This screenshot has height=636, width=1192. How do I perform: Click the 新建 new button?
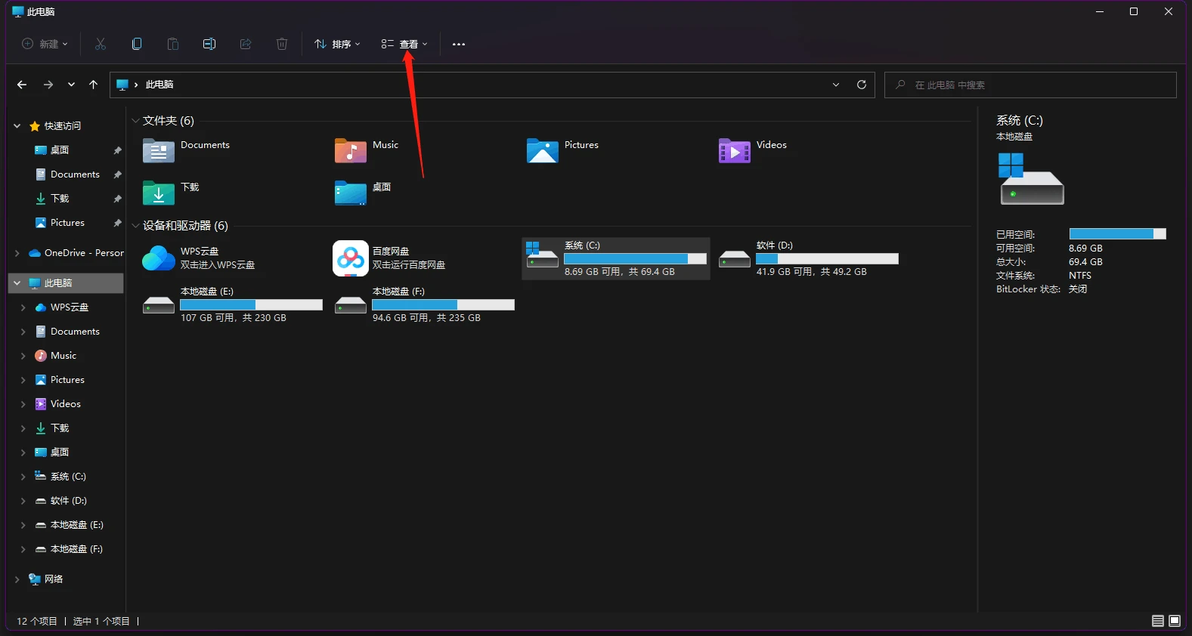click(x=45, y=44)
